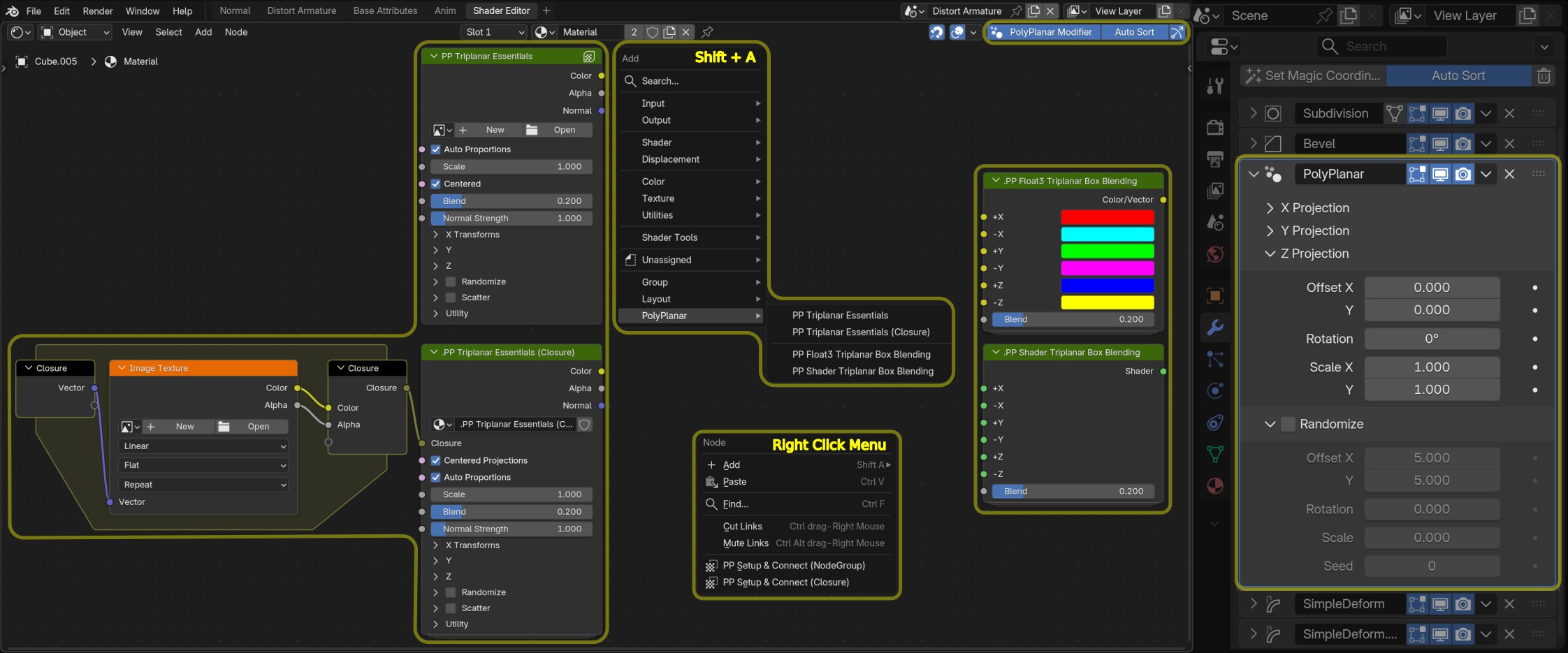Open the Particles properties tab
Image resolution: width=1568 pixels, height=653 pixels.
(1215, 359)
